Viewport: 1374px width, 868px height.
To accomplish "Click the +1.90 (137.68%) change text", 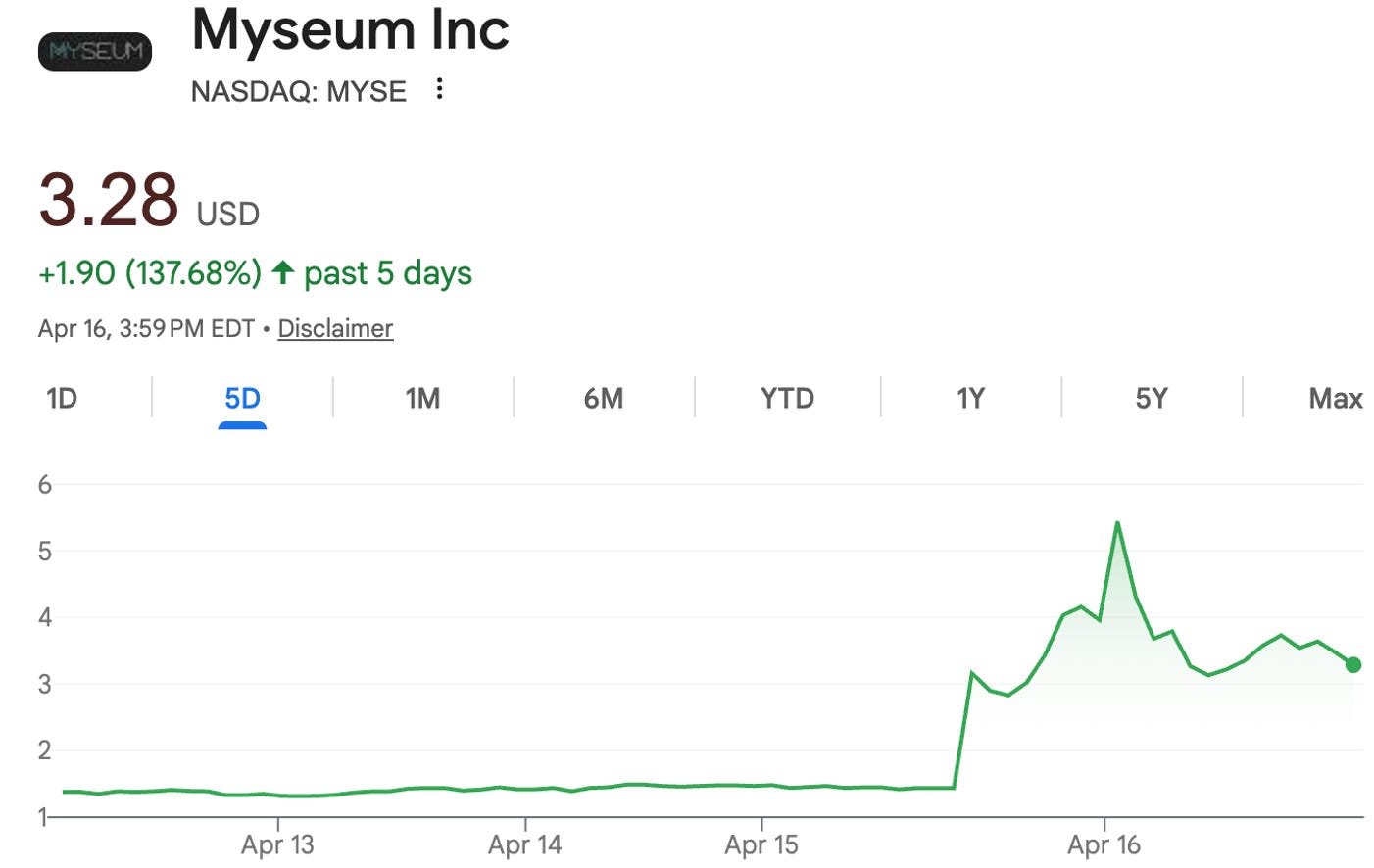I will [150, 272].
